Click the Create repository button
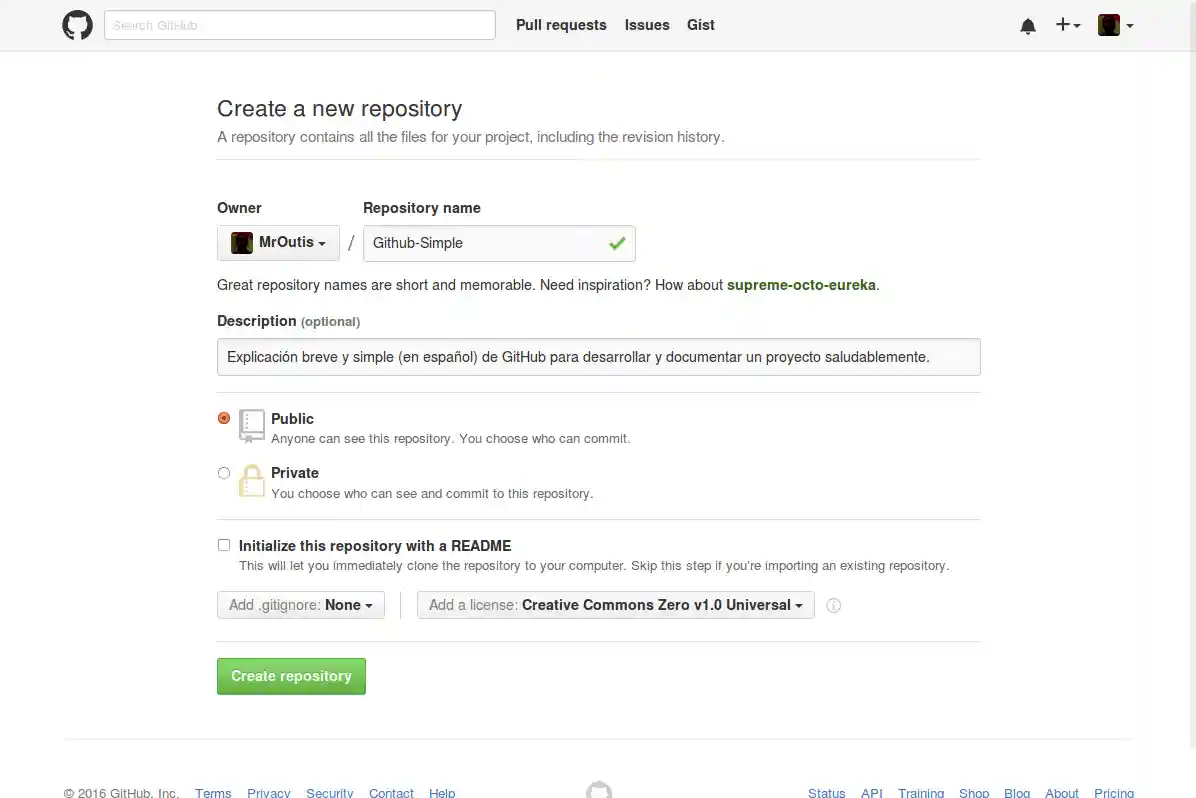1196x798 pixels. [x=291, y=676]
